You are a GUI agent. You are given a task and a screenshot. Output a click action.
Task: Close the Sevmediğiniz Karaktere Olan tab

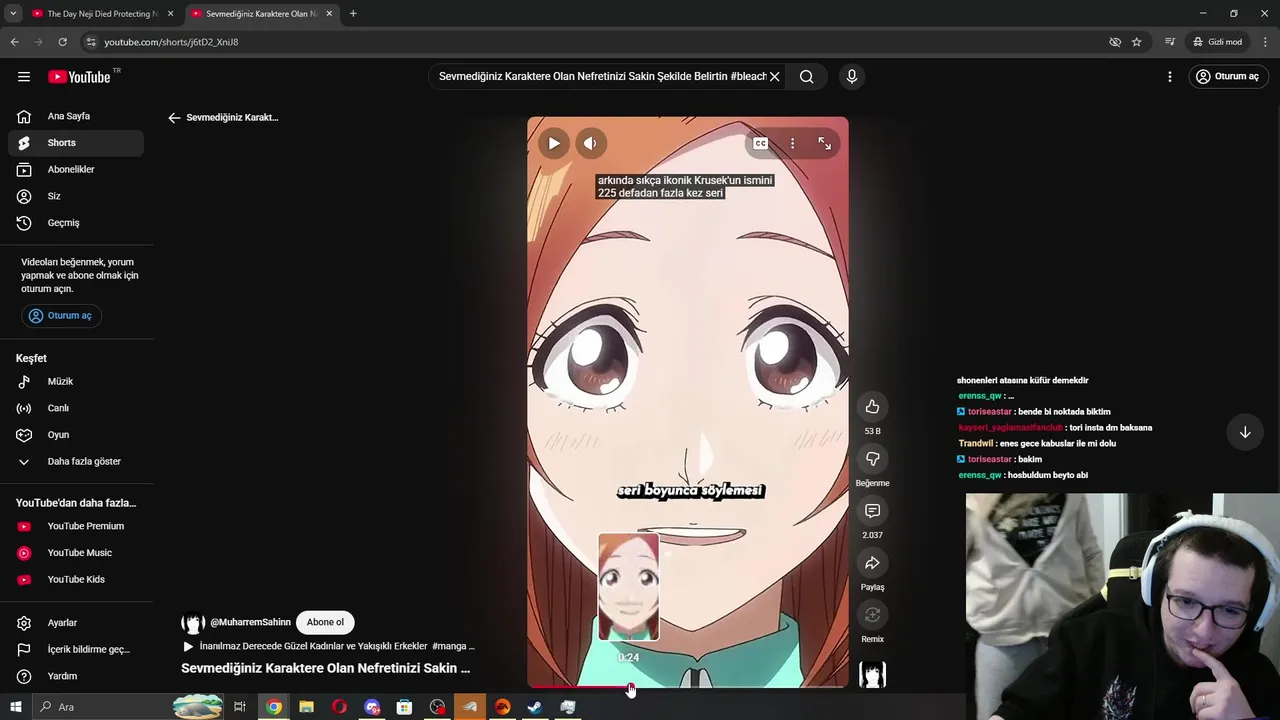[329, 14]
